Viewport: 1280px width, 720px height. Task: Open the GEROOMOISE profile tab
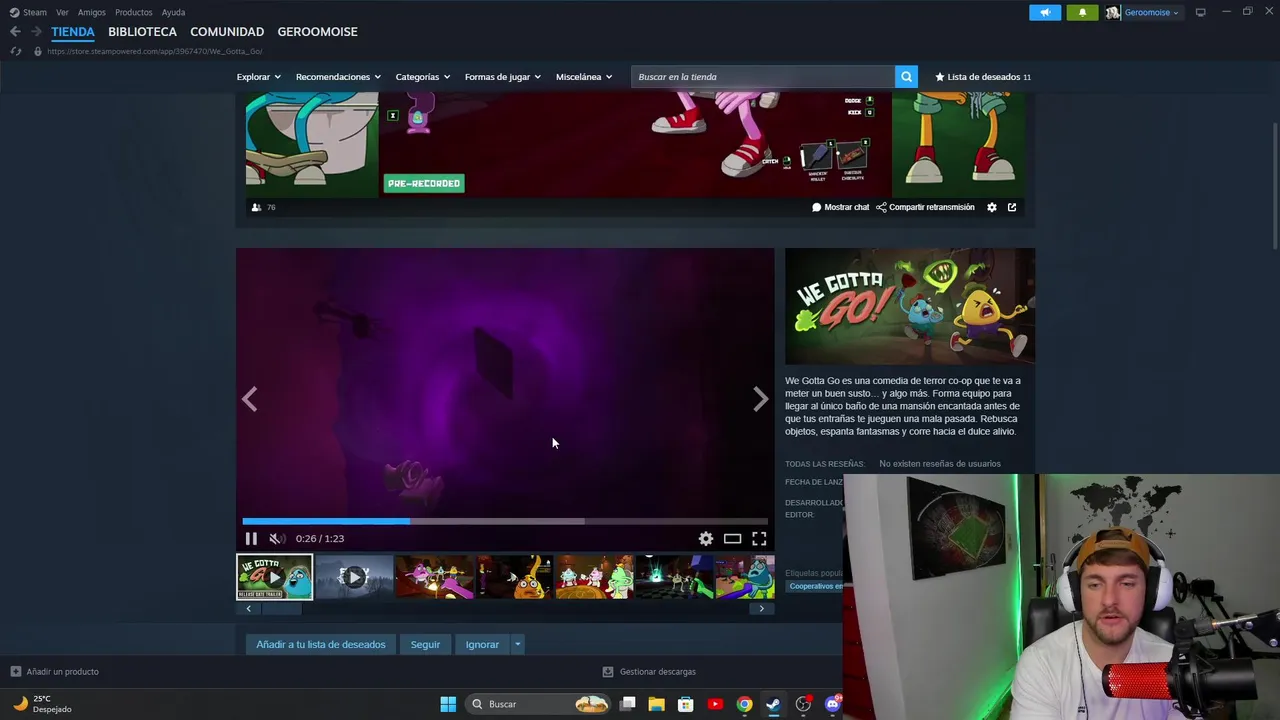(x=317, y=32)
